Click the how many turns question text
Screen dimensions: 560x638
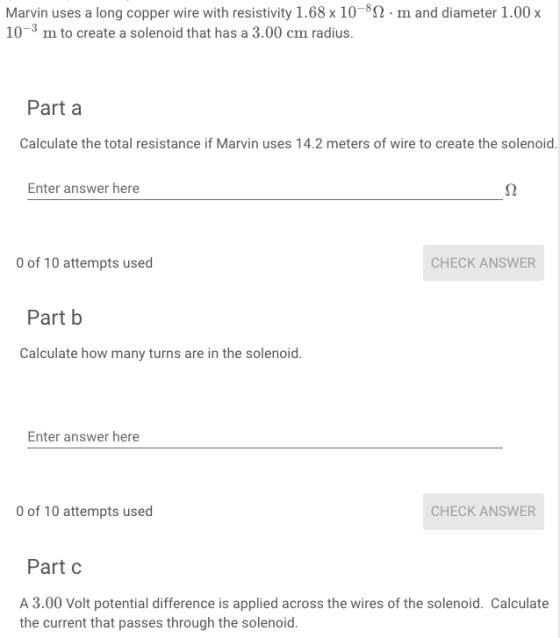click(161, 353)
